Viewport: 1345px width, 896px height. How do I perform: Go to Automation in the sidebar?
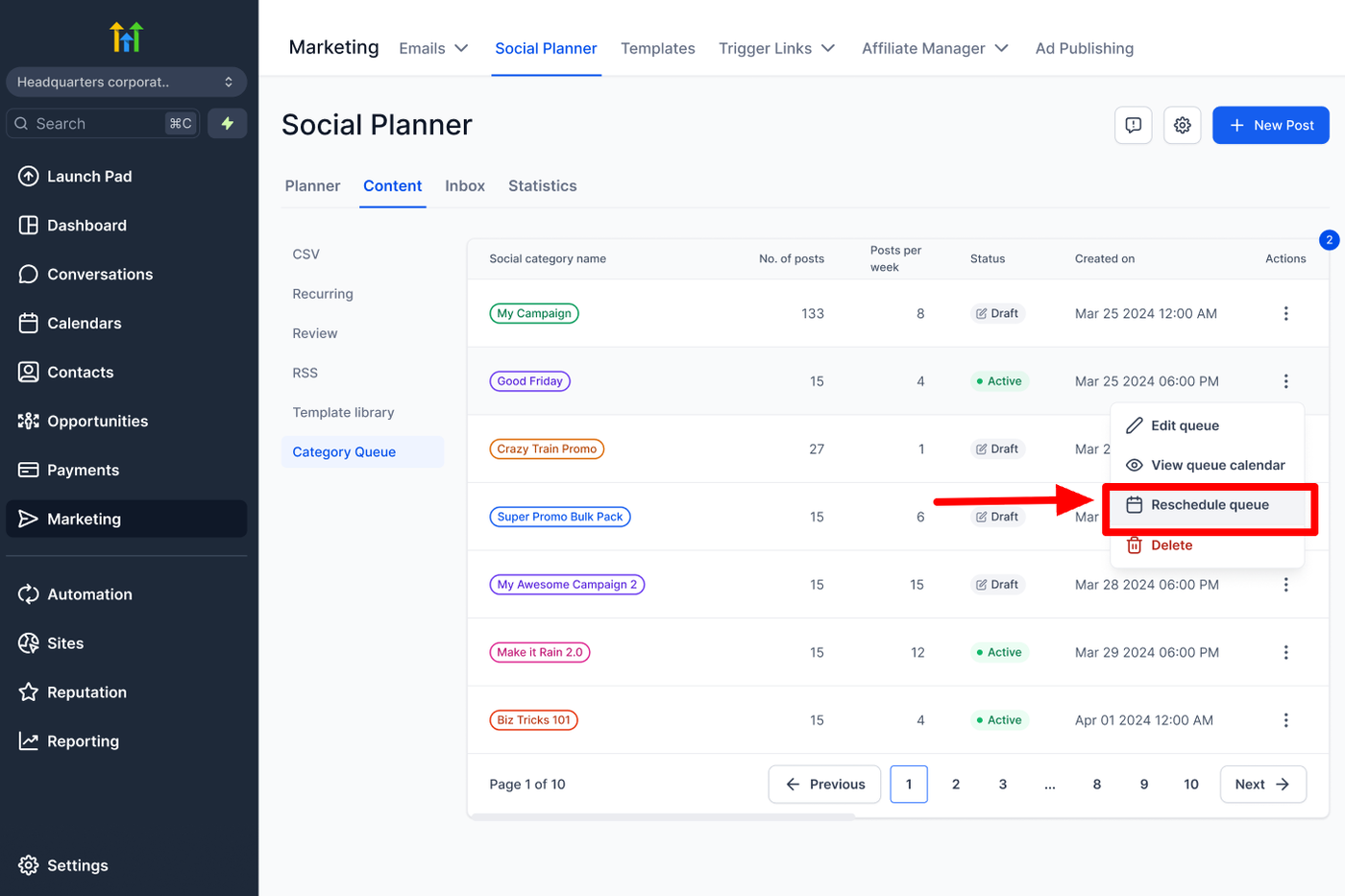click(89, 594)
